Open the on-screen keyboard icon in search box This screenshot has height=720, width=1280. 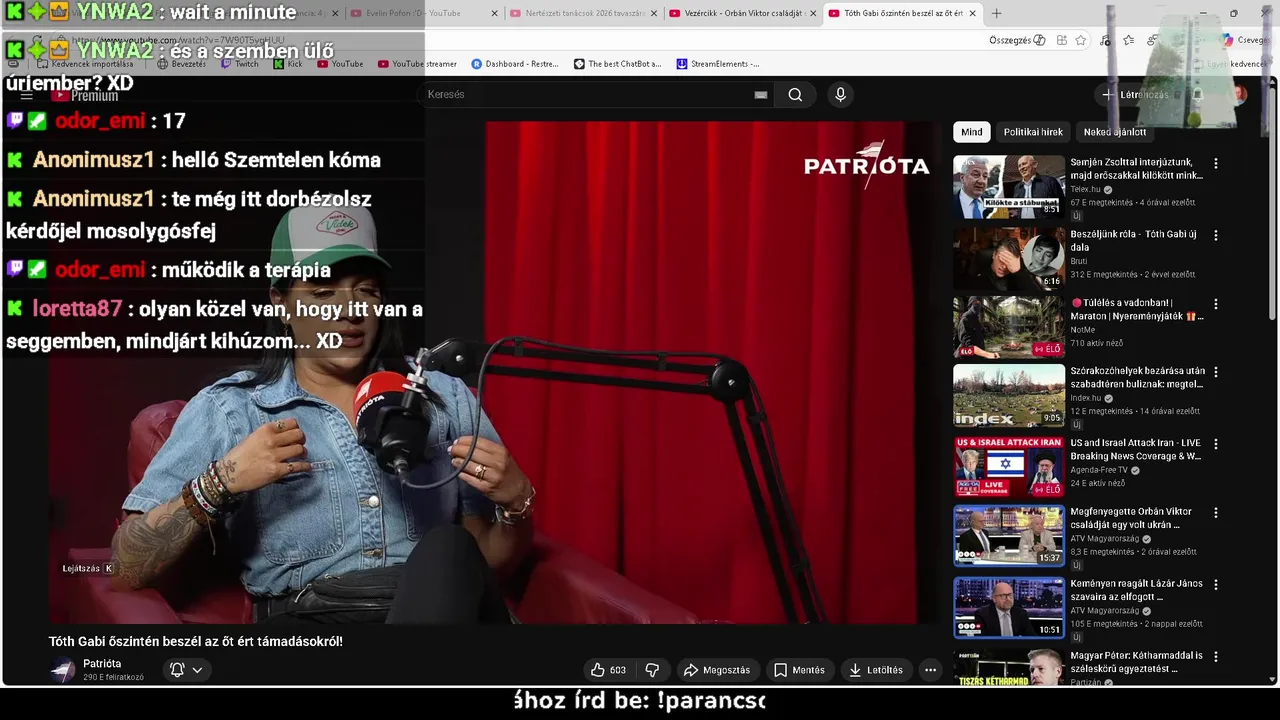(761, 94)
